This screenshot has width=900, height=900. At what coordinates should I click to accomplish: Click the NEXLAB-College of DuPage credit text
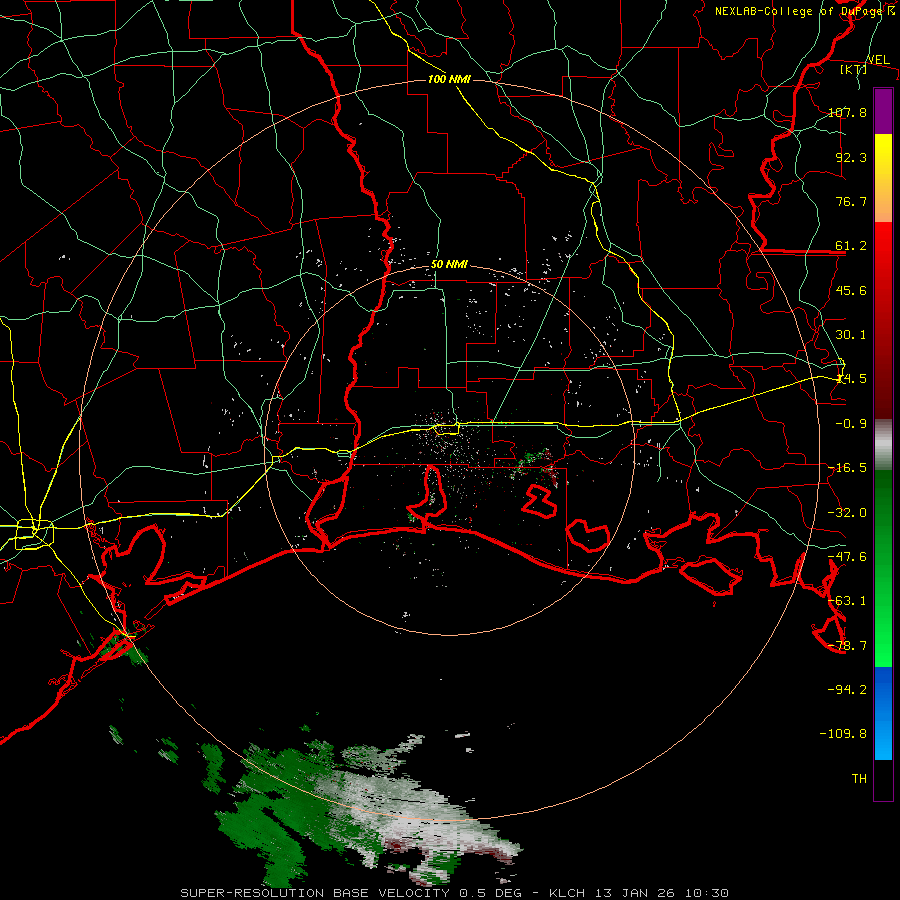pos(804,11)
